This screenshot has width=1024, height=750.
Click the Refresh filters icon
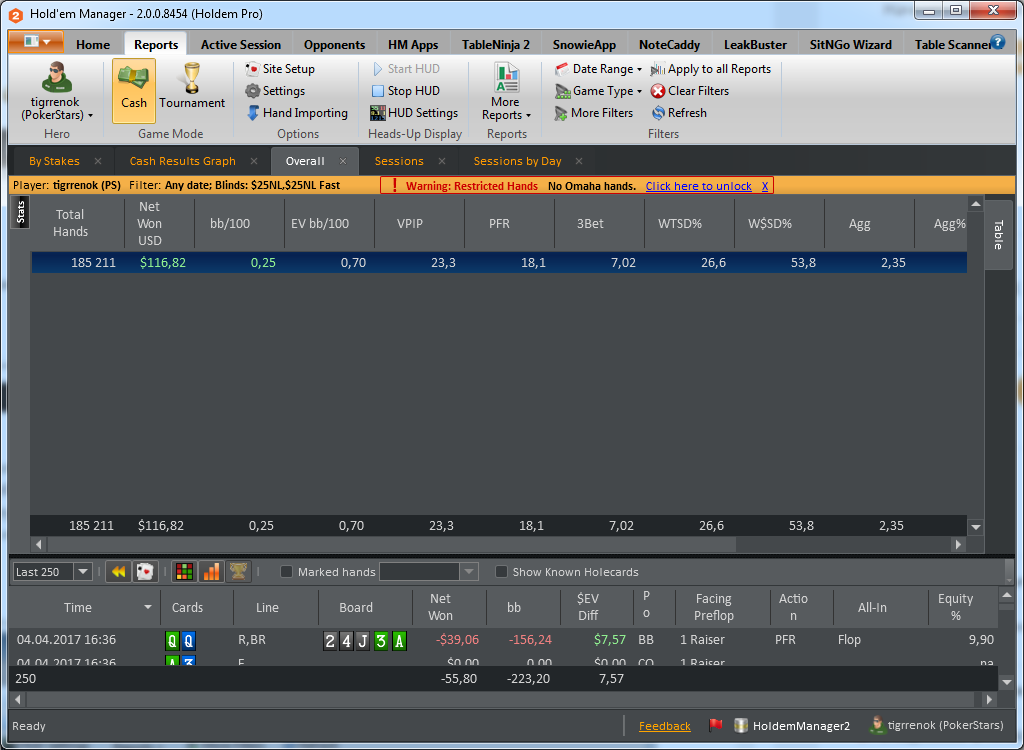click(658, 113)
